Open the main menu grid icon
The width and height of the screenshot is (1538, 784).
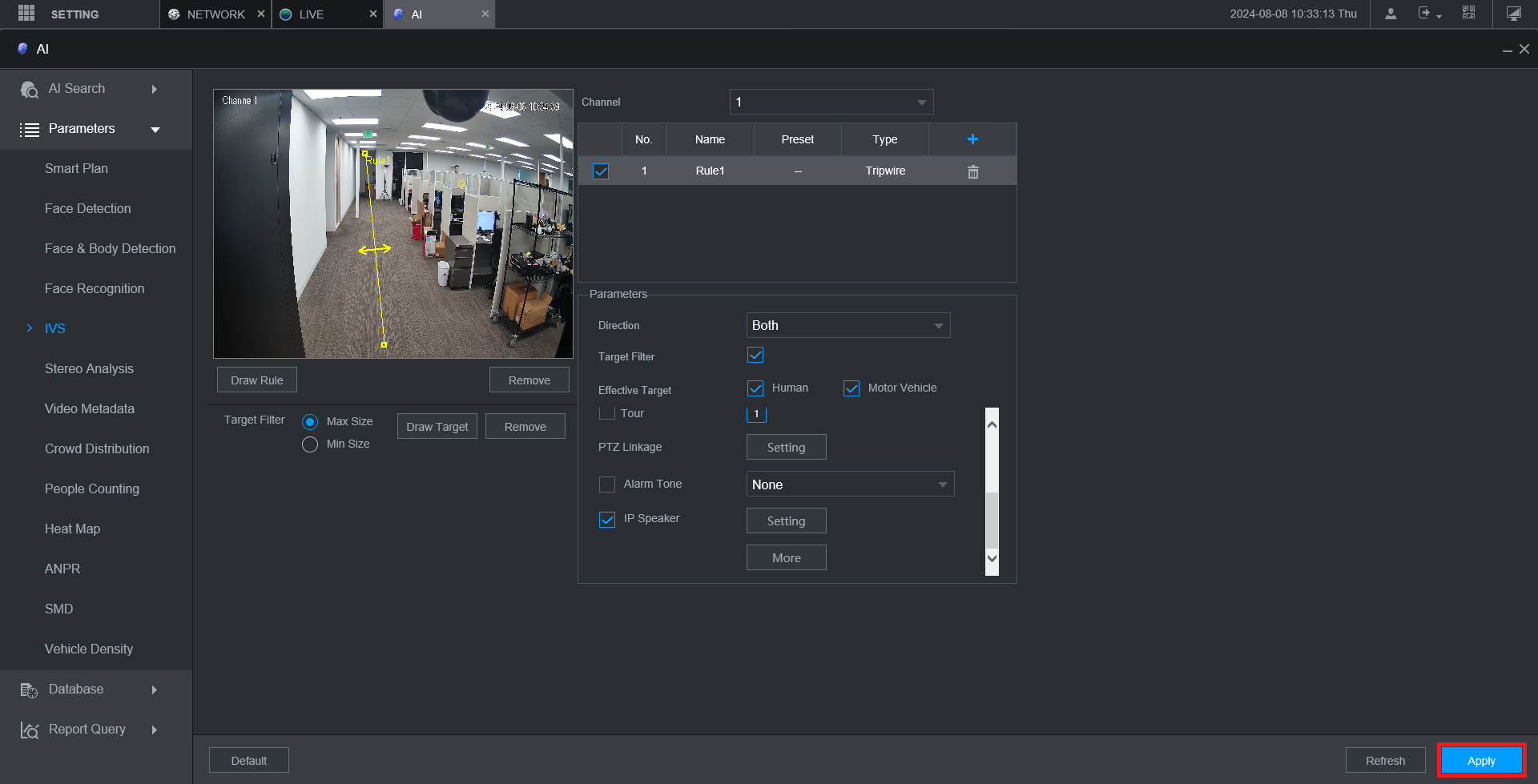point(26,14)
